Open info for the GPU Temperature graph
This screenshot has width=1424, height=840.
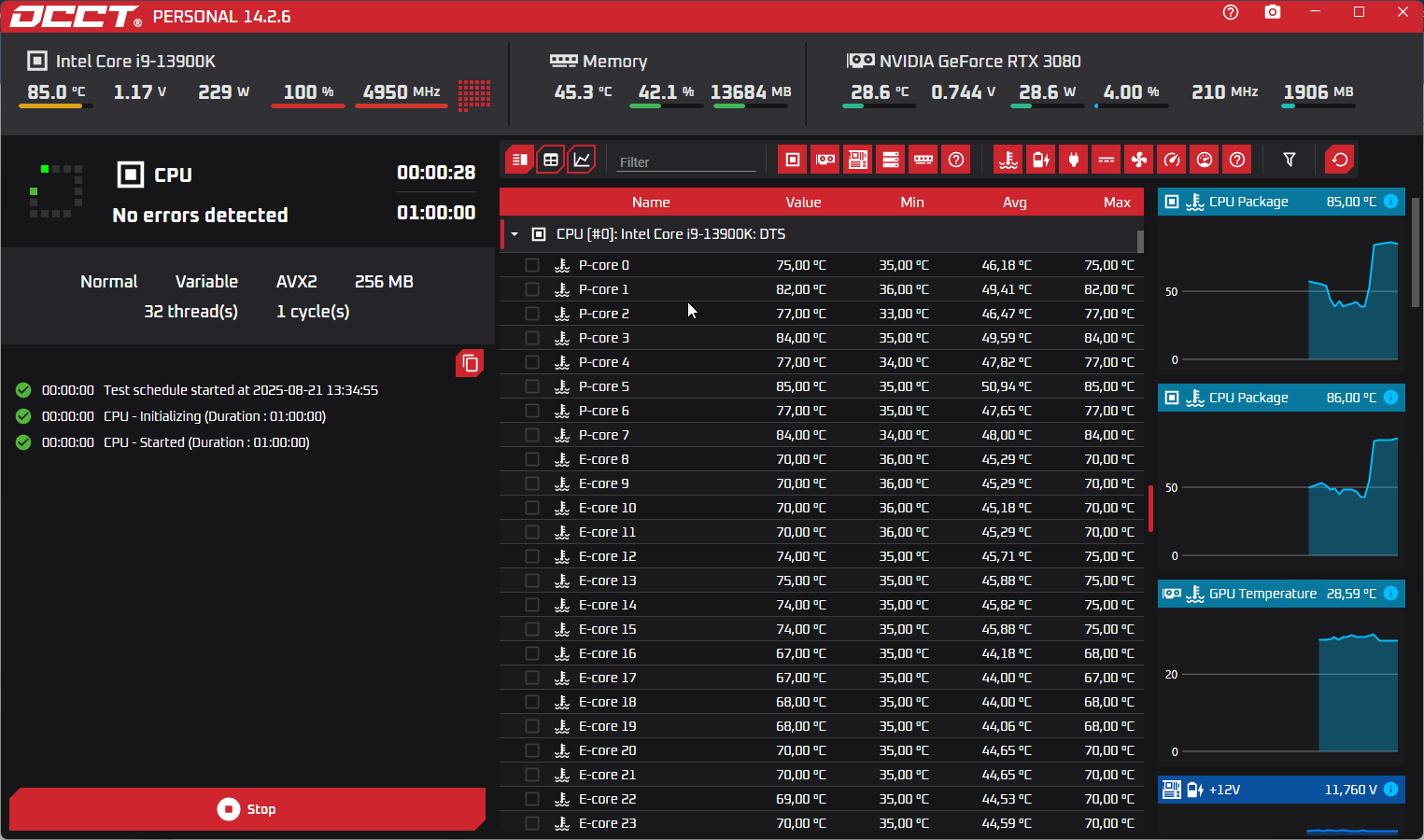[x=1390, y=594]
